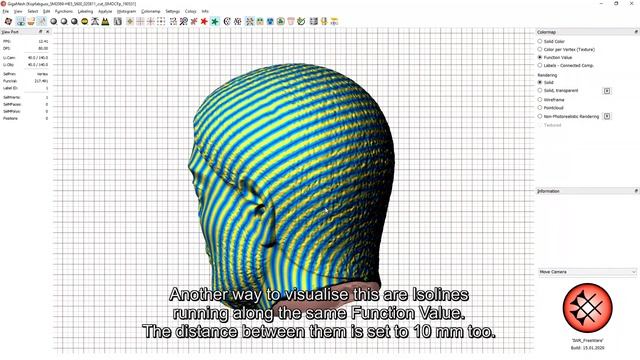Image resolution: width=640 pixels, height=360 pixels.
Task: Float the Colormap panel with its pin icon
Action: point(636,32)
